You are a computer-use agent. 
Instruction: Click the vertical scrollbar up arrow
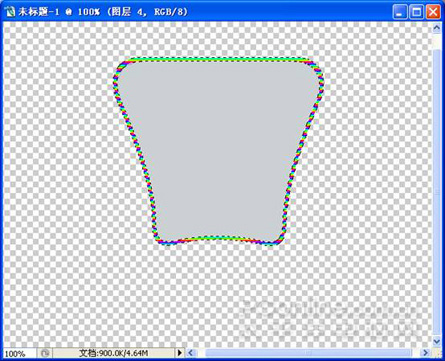click(437, 28)
